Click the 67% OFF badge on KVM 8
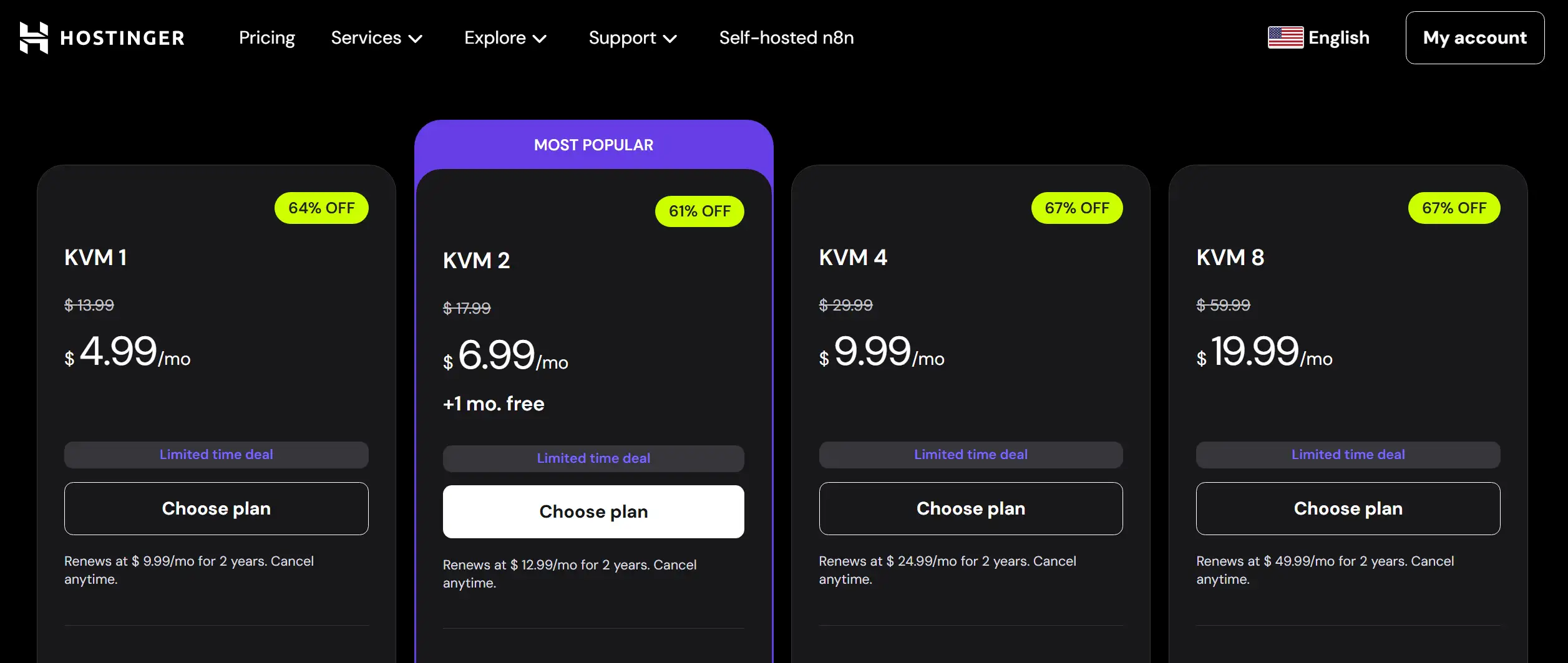This screenshot has height=663, width=1568. pos(1454,208)
